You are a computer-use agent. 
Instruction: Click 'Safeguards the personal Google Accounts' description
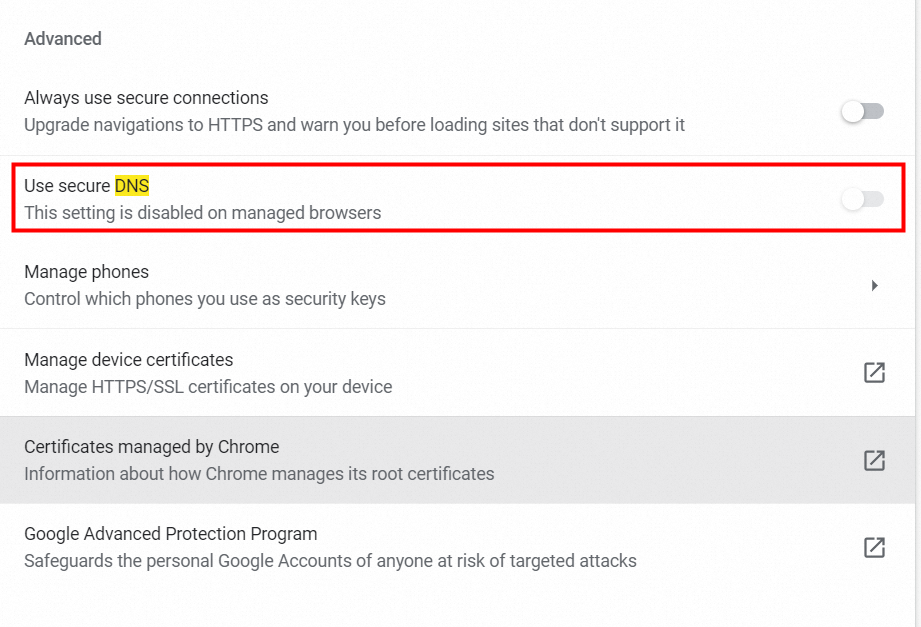[330, 561]
